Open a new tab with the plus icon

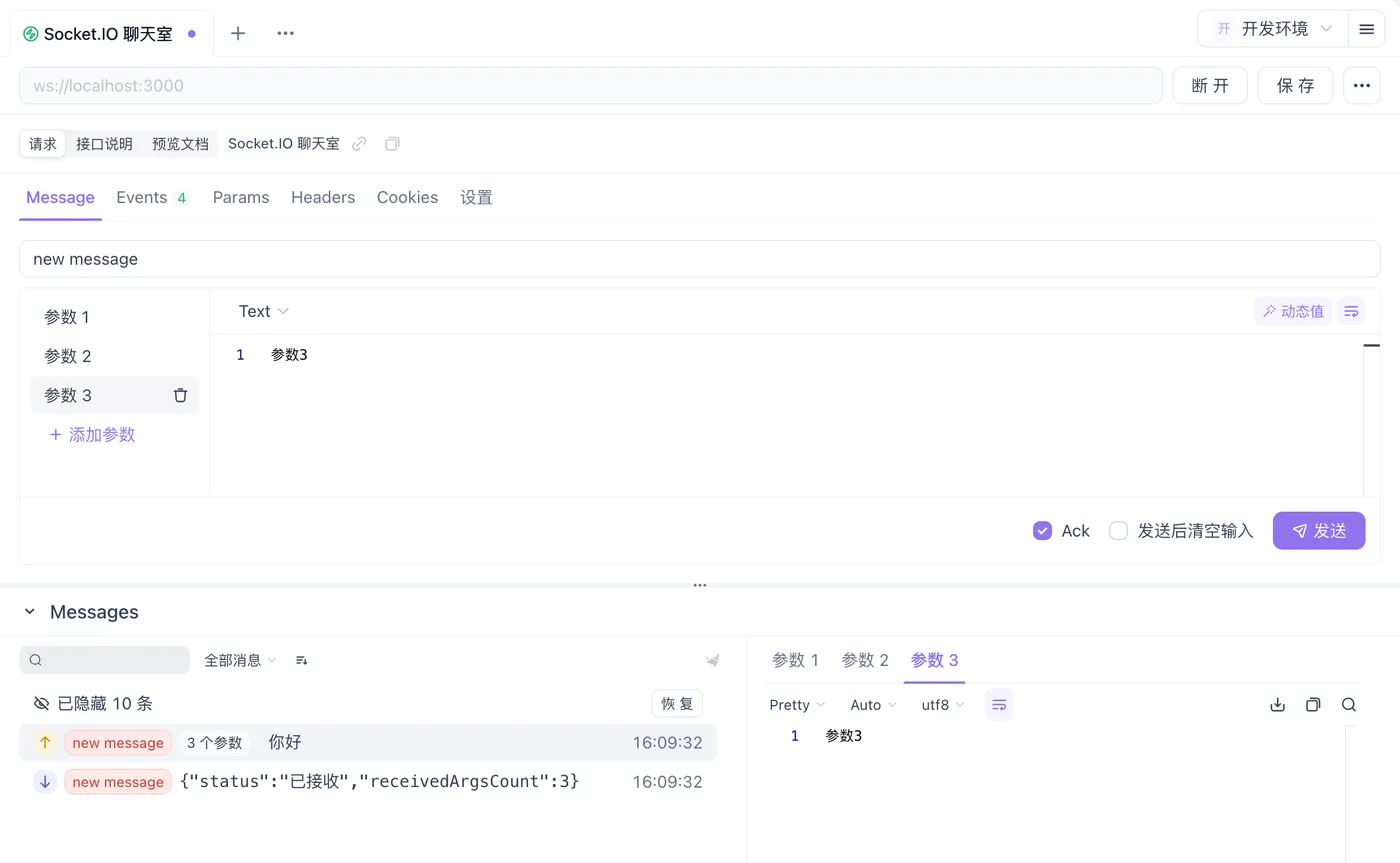point(238,33)
